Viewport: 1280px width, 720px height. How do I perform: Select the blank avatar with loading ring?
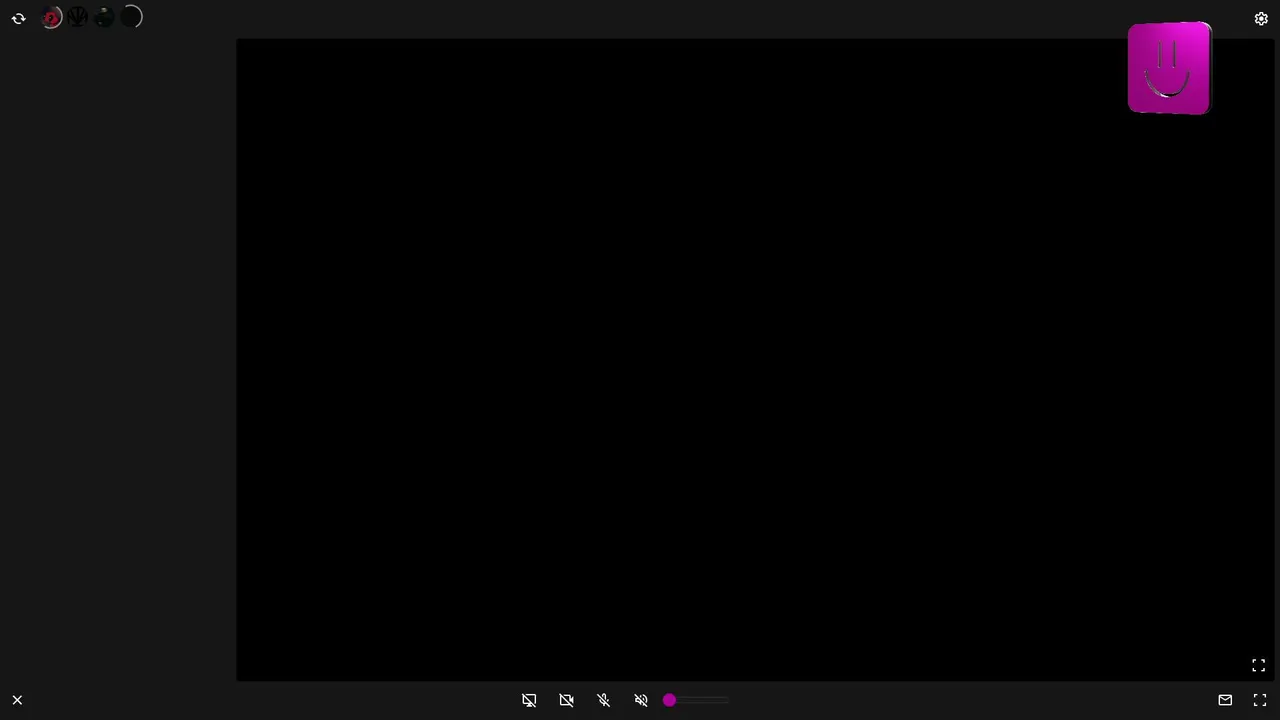point(131,17)
